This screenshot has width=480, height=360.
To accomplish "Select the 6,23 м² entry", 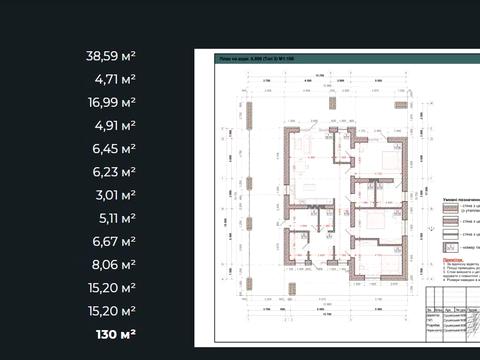I will click(x=114, y=172).
